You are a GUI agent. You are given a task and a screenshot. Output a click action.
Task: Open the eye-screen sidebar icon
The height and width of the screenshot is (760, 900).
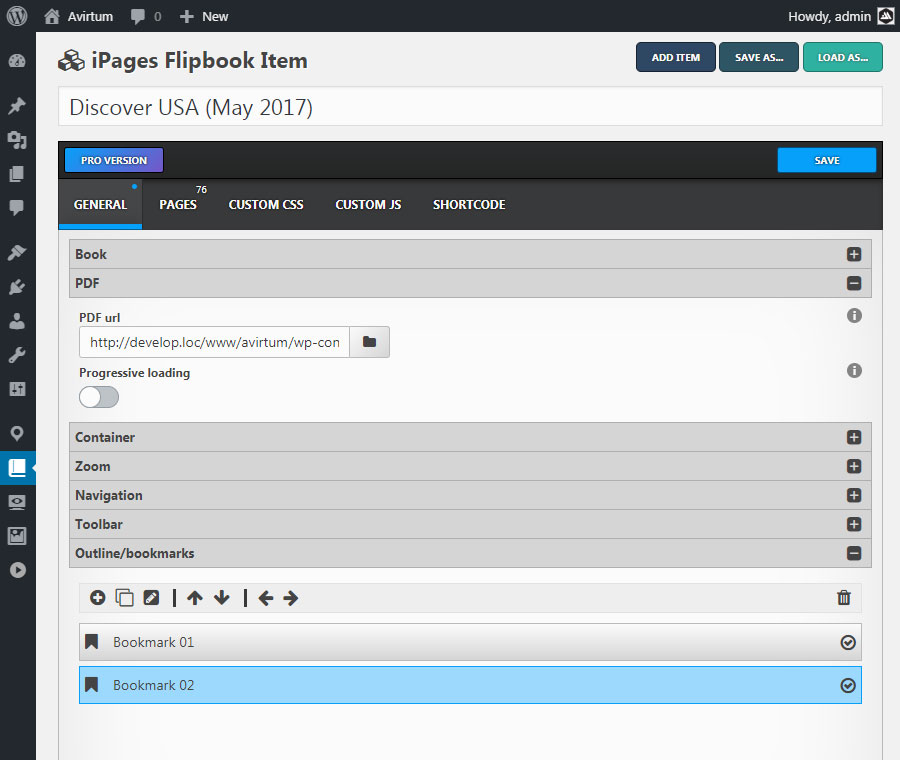[17, 502]
